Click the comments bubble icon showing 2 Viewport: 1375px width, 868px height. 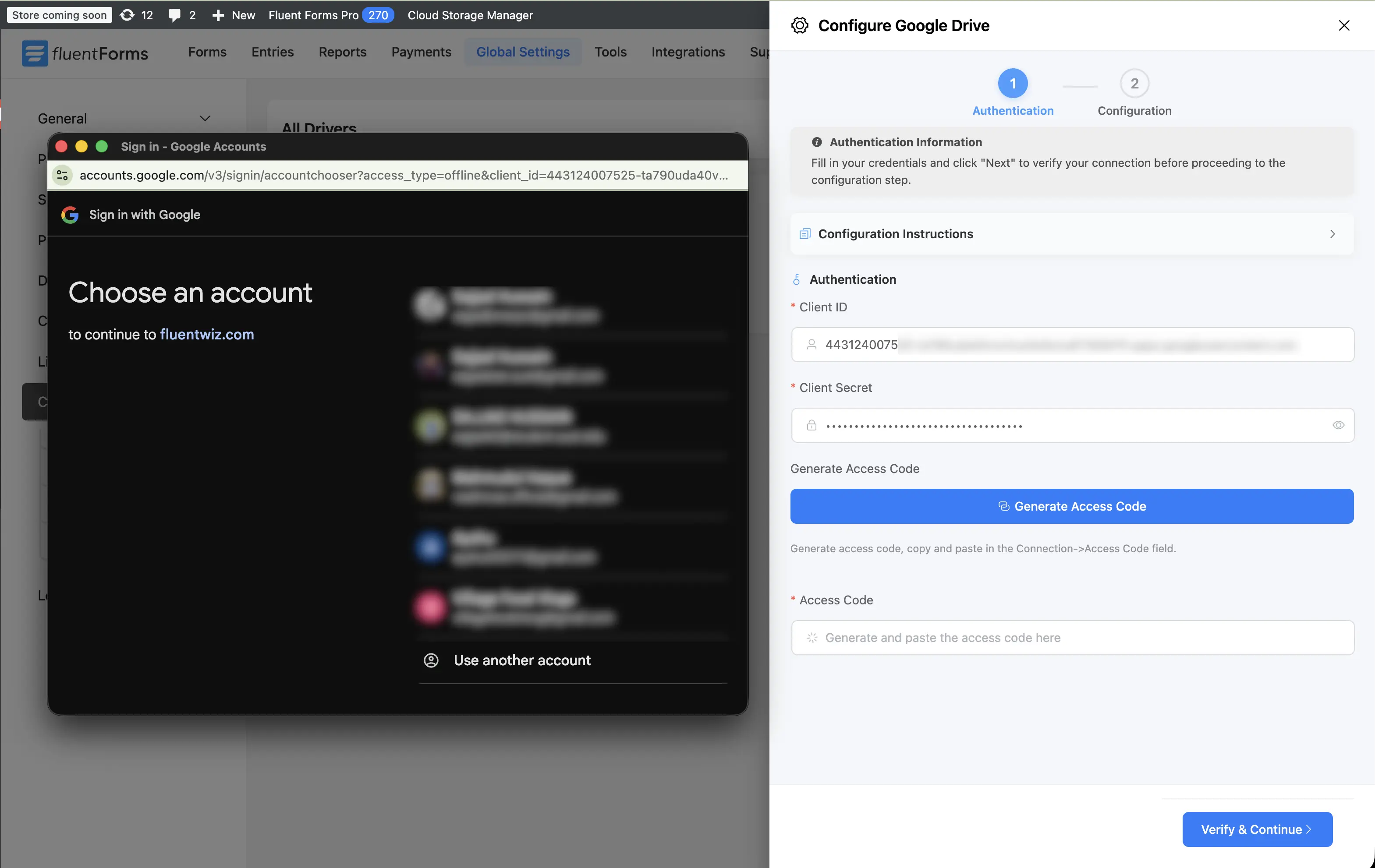point(176,15)
